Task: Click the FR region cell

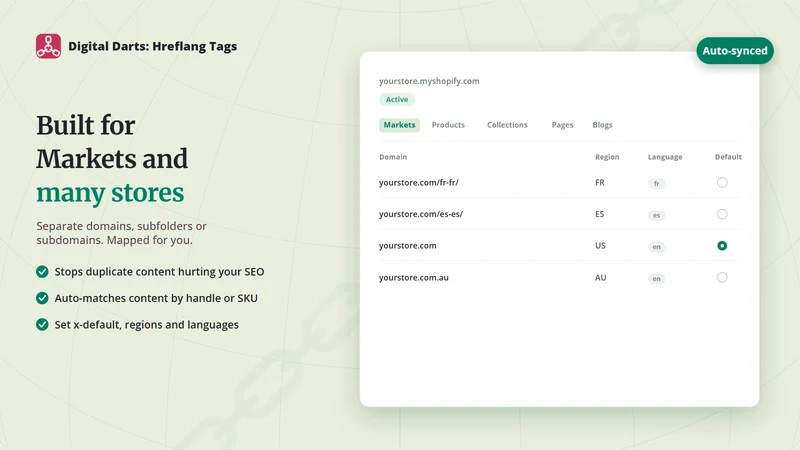Action: pos(599,183)
